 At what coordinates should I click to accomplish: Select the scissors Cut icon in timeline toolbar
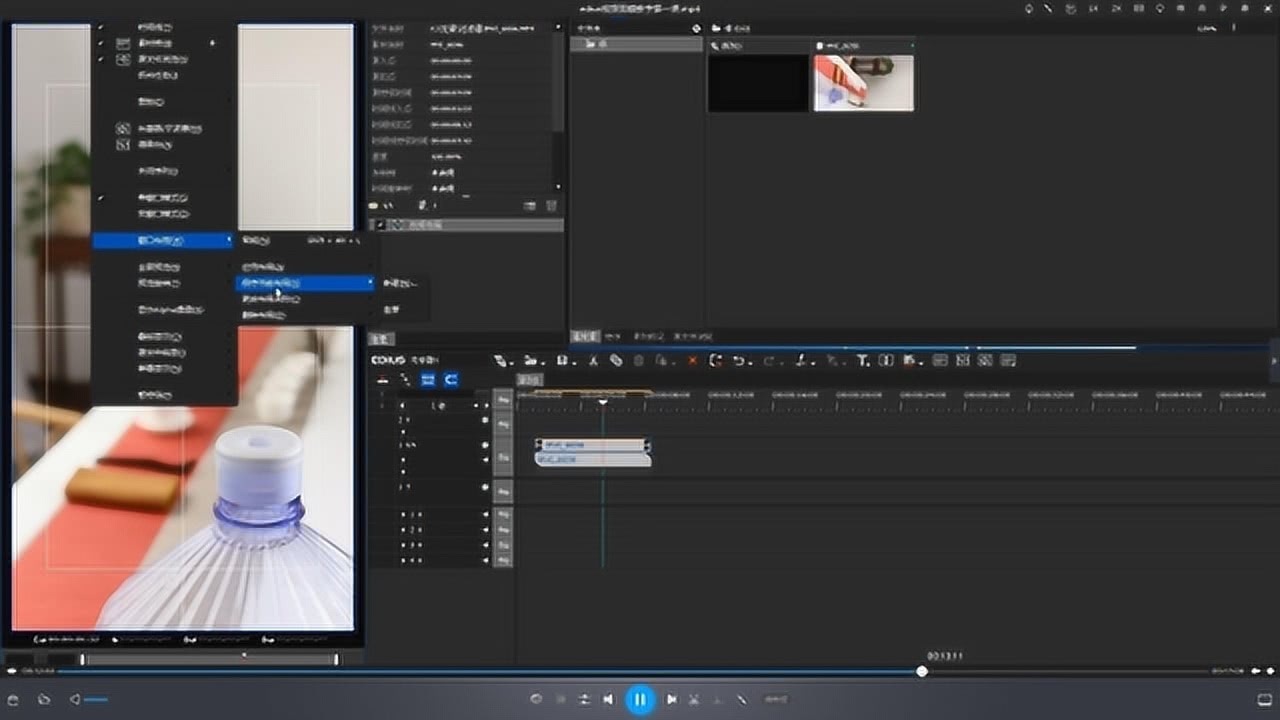tap(593, 360)
